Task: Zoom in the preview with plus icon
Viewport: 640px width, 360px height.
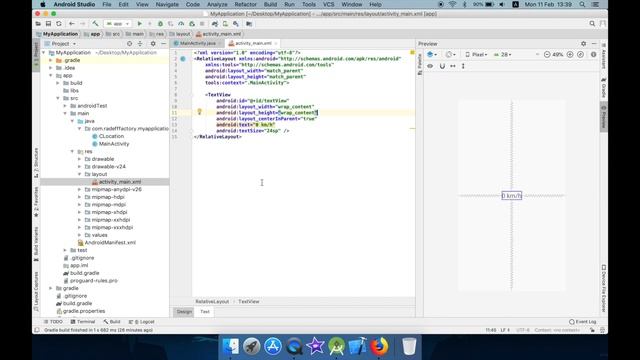Action: (x=570, y=54)
